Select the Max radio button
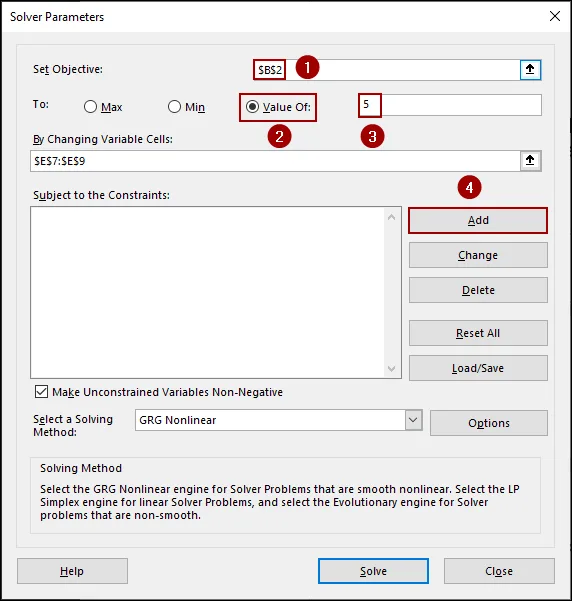The width and height of the screenshot is (572, 601). (90, 107)
